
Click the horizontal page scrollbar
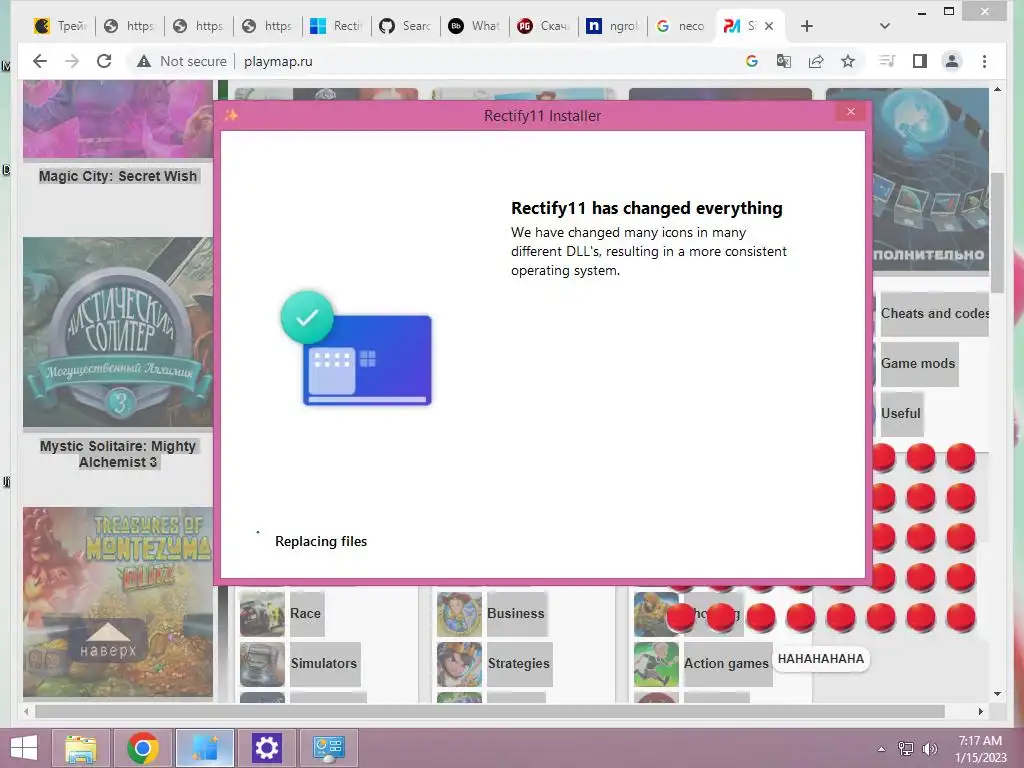click(490, 711)
